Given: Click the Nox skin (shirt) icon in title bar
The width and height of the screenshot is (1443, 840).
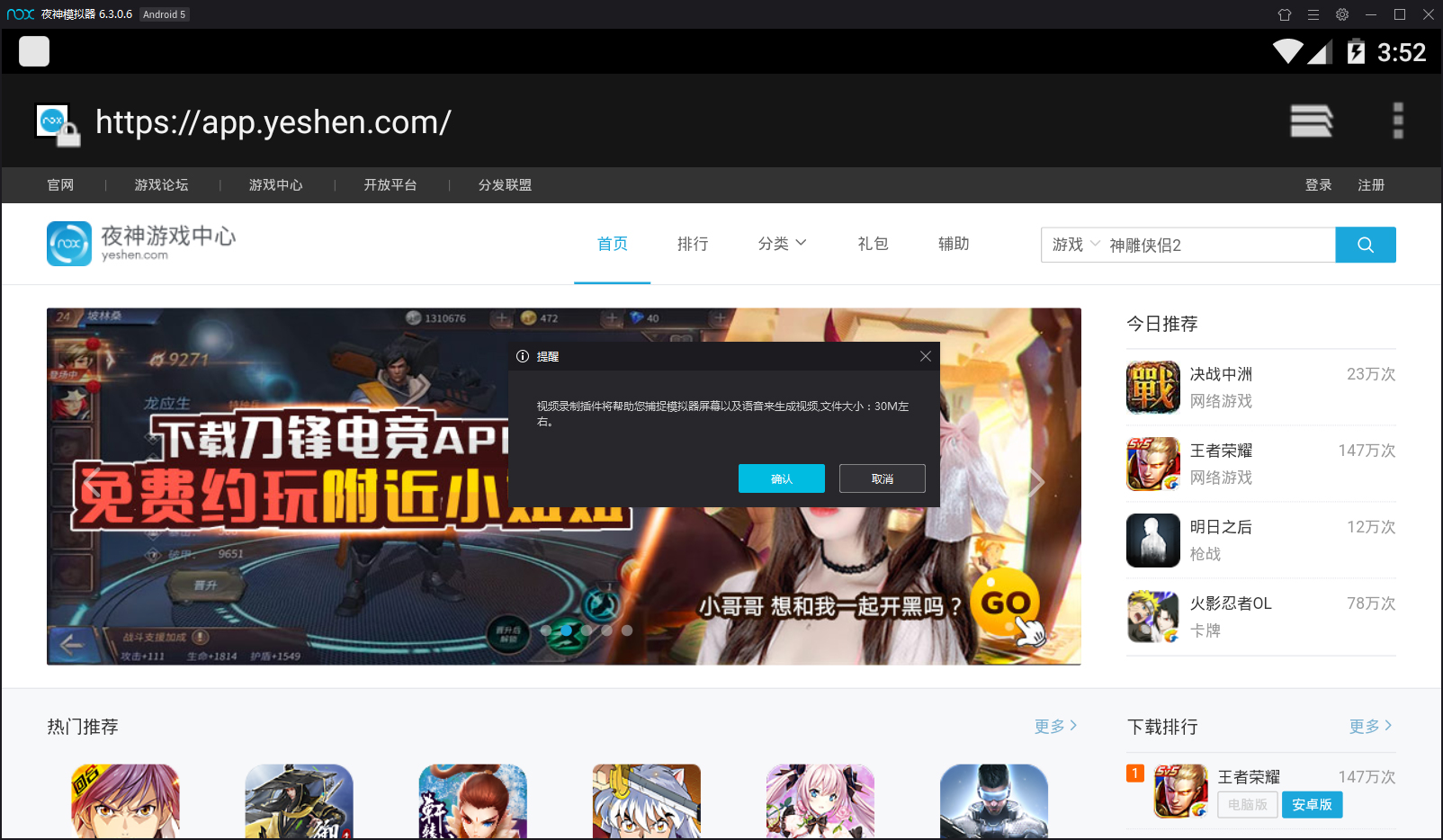Looking at the screenshot, I should [x=1284, y=14].
